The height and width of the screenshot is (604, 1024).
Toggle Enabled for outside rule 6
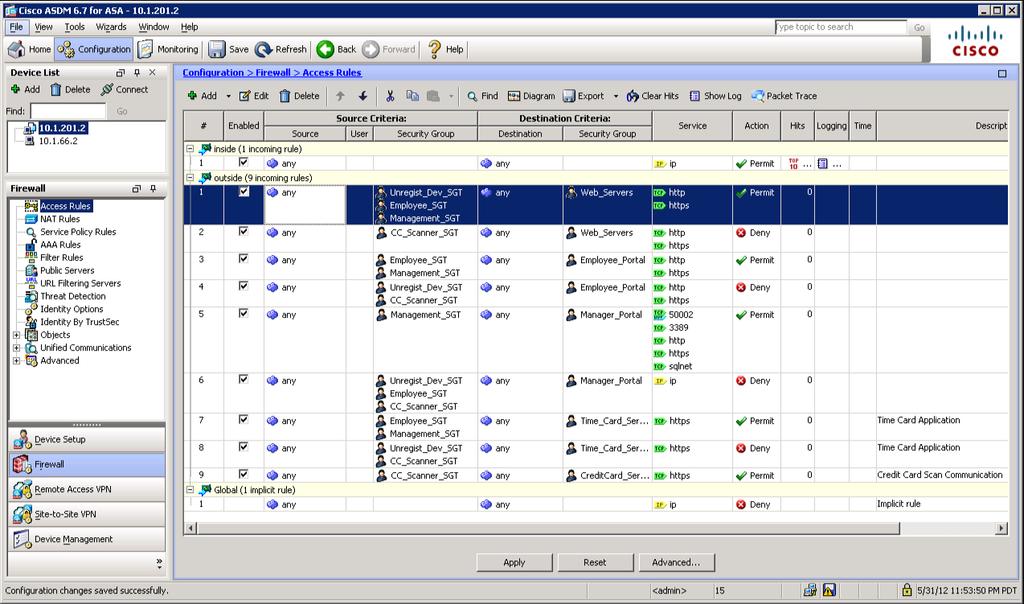[244, 380]
